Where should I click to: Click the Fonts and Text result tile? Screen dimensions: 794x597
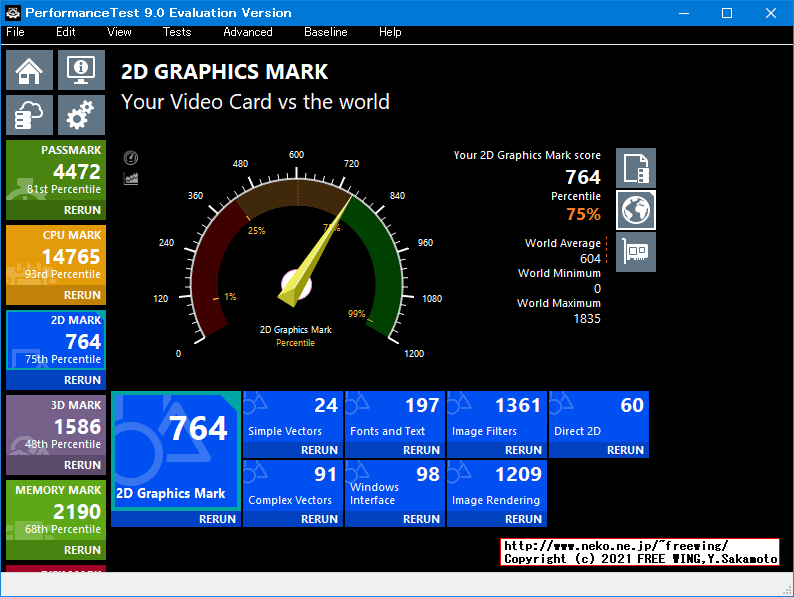click(394, 416)
